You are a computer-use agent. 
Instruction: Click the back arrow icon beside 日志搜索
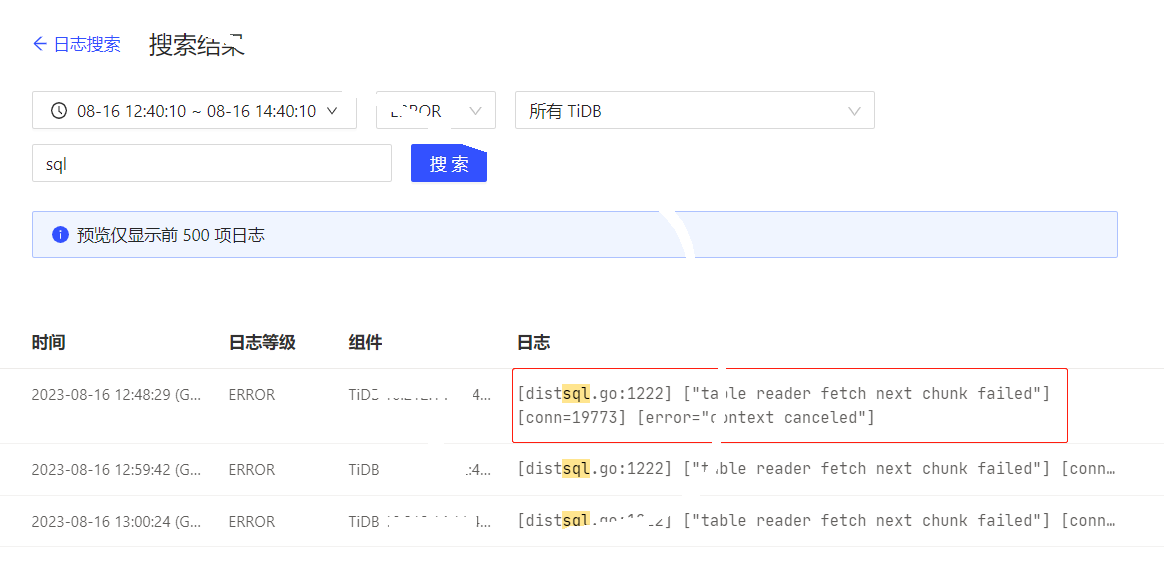(40, 44)
